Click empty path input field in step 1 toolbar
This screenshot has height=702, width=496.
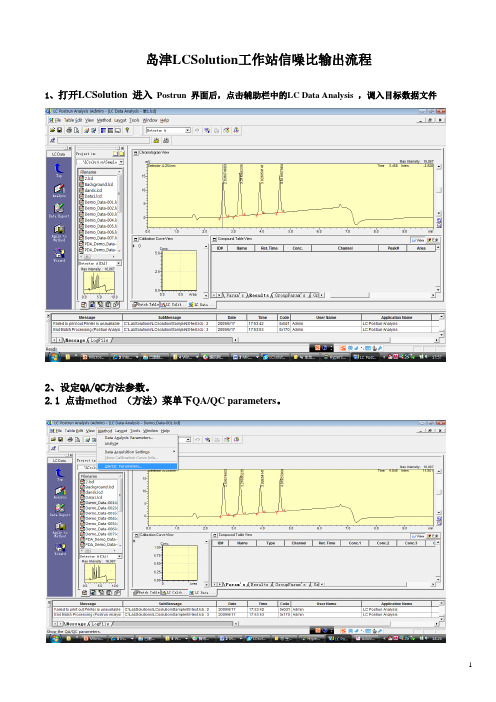[x=103, y=141]
